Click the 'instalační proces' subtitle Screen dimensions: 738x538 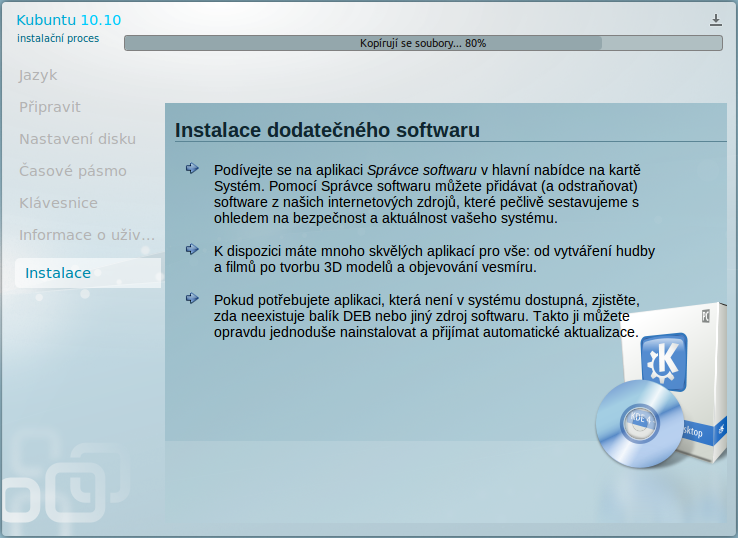[x=58, y=38]
